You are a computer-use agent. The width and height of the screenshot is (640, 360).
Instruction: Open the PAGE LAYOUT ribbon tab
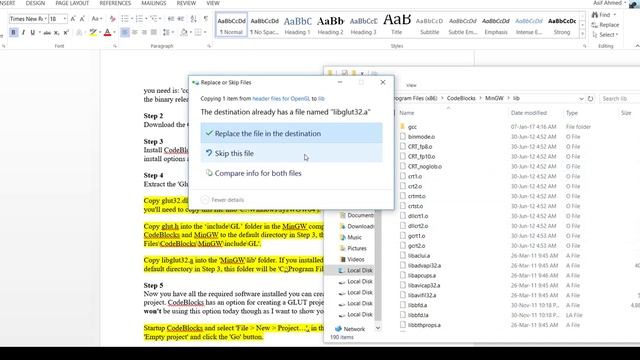(x=72, y=3)
